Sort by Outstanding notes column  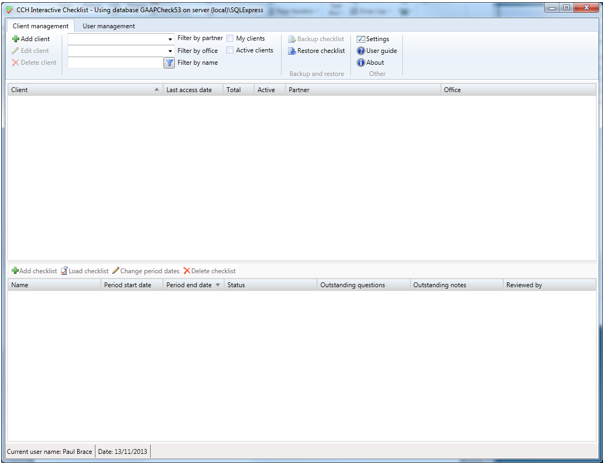click(457, 285)
